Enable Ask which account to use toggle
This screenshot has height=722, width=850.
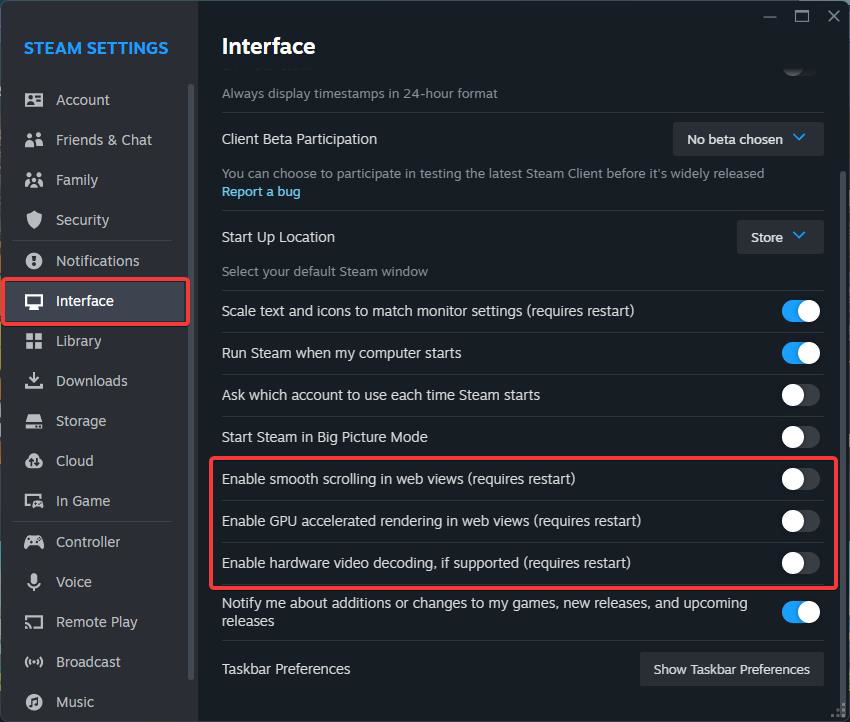point(800,395)
